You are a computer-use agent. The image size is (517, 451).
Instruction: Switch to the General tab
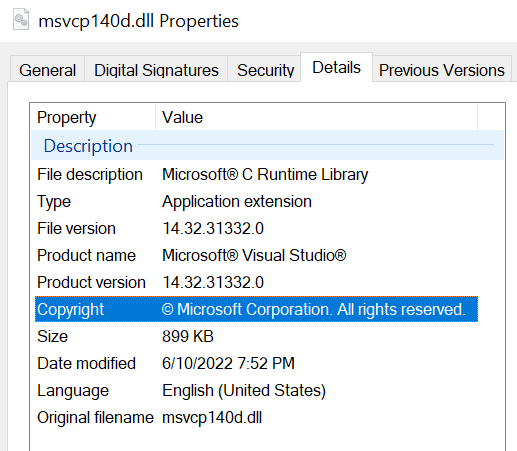pos(47,69)
